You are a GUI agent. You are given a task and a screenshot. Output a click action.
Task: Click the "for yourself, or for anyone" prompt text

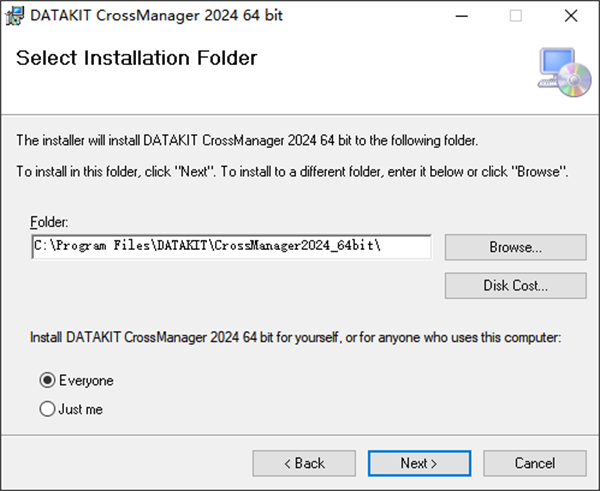click(x=296, y=339)
